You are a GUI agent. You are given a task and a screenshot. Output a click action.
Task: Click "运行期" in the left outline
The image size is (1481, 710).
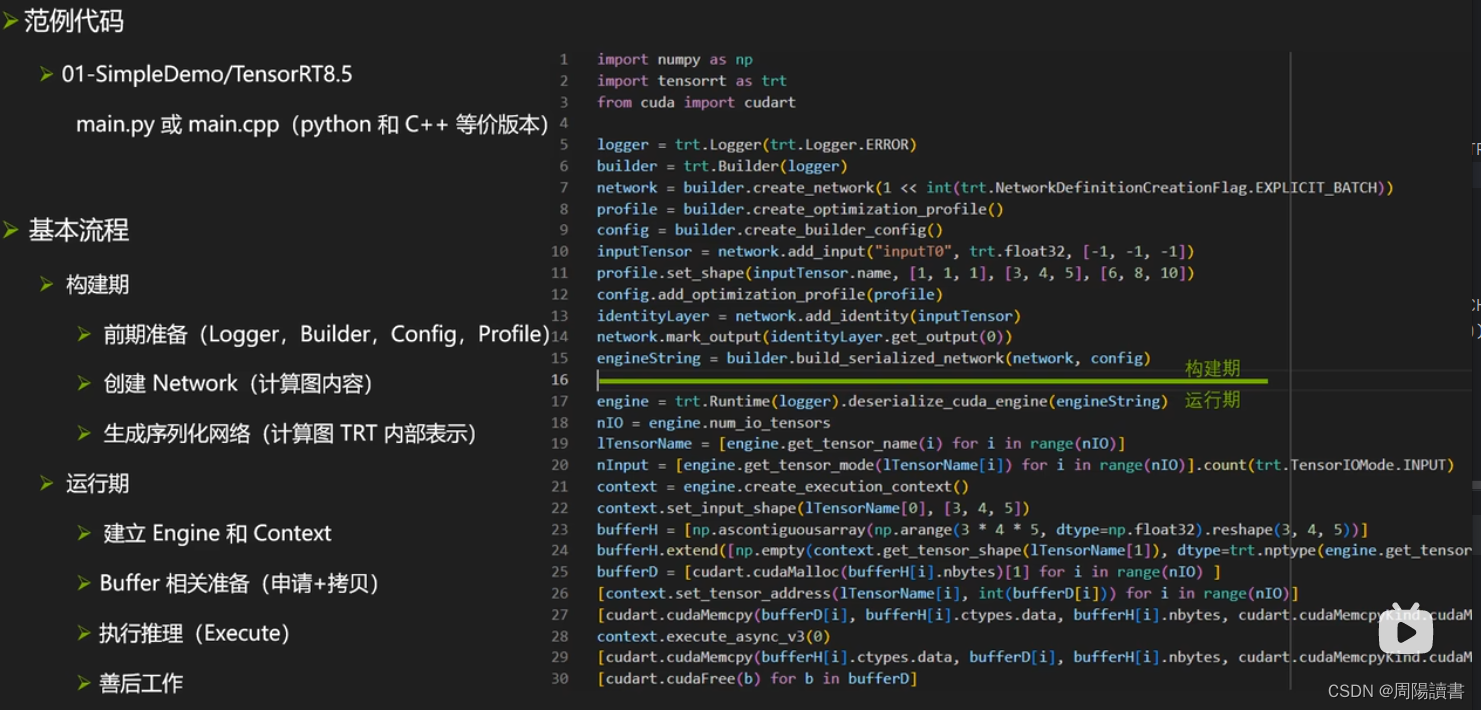click(x=97, y=484)
